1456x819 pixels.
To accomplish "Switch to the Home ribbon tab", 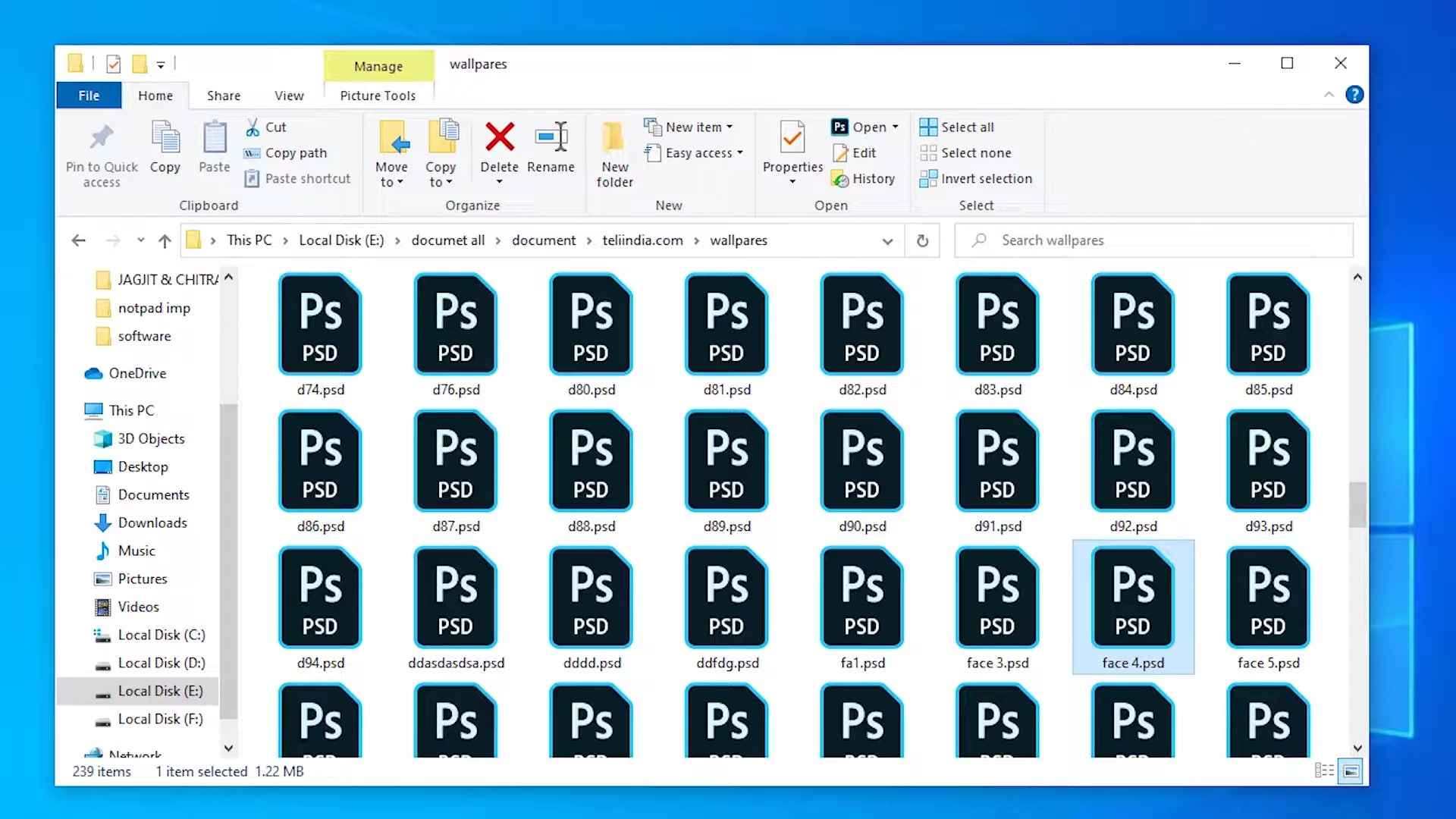I will [155, 96].
